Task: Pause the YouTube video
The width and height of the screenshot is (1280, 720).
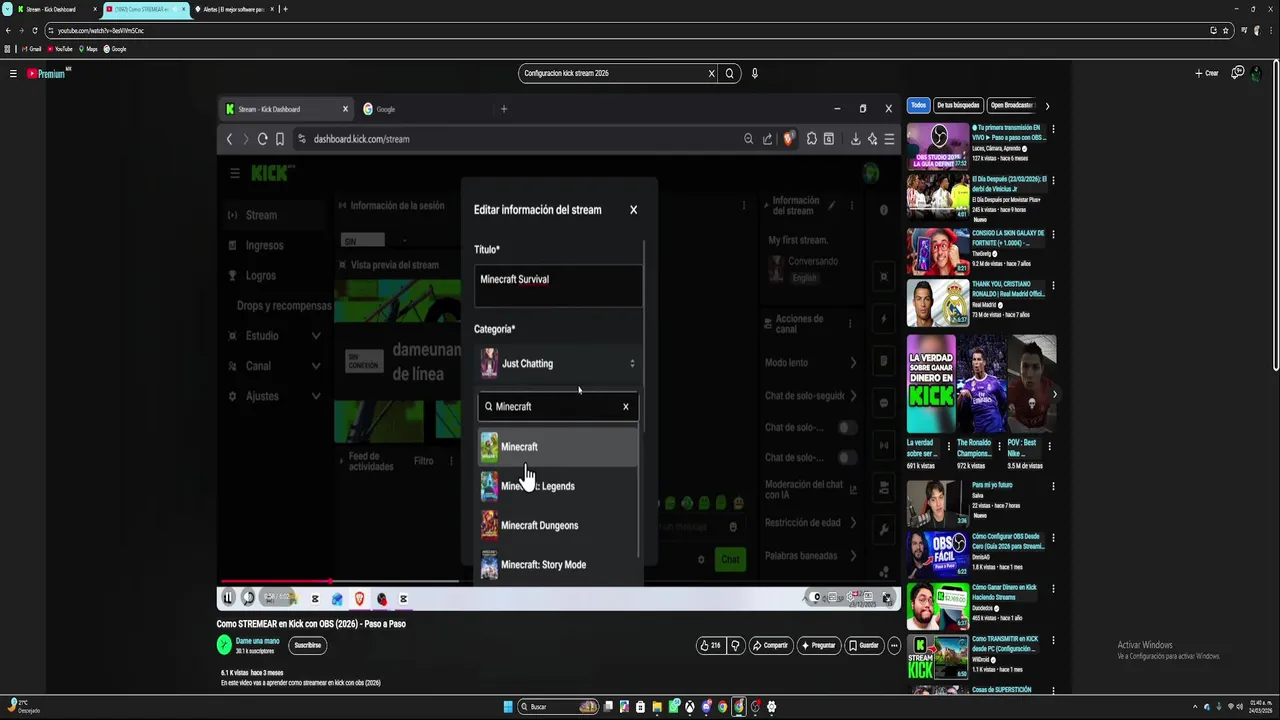Action: click(228, 598)
